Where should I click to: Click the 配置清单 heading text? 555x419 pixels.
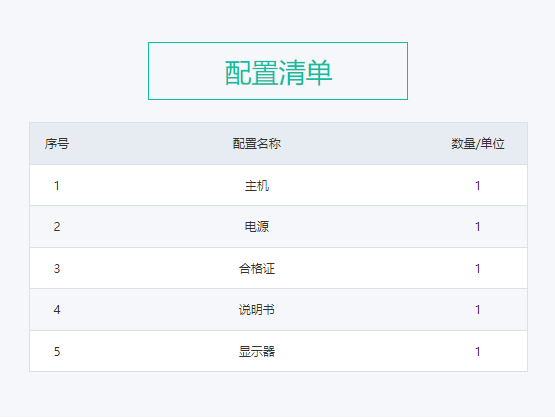coord(278,73)
